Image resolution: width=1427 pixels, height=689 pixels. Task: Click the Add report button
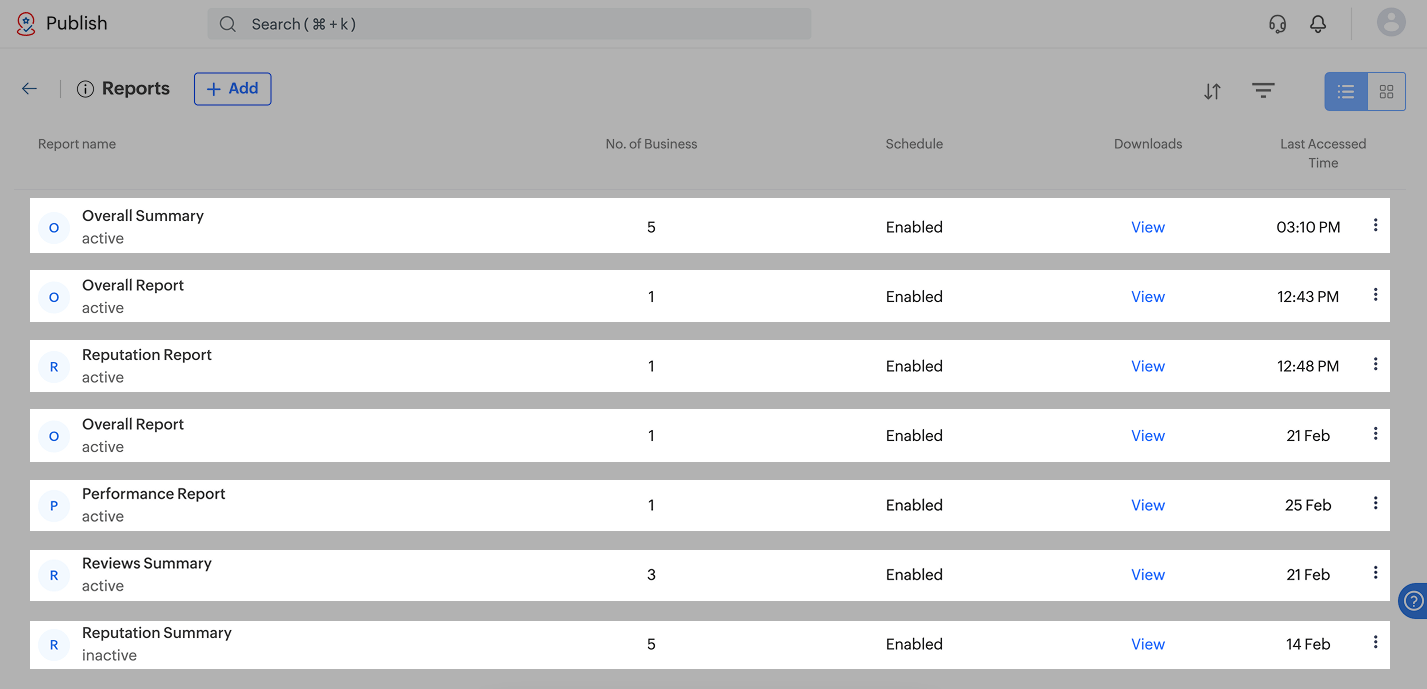pos(232,89)
